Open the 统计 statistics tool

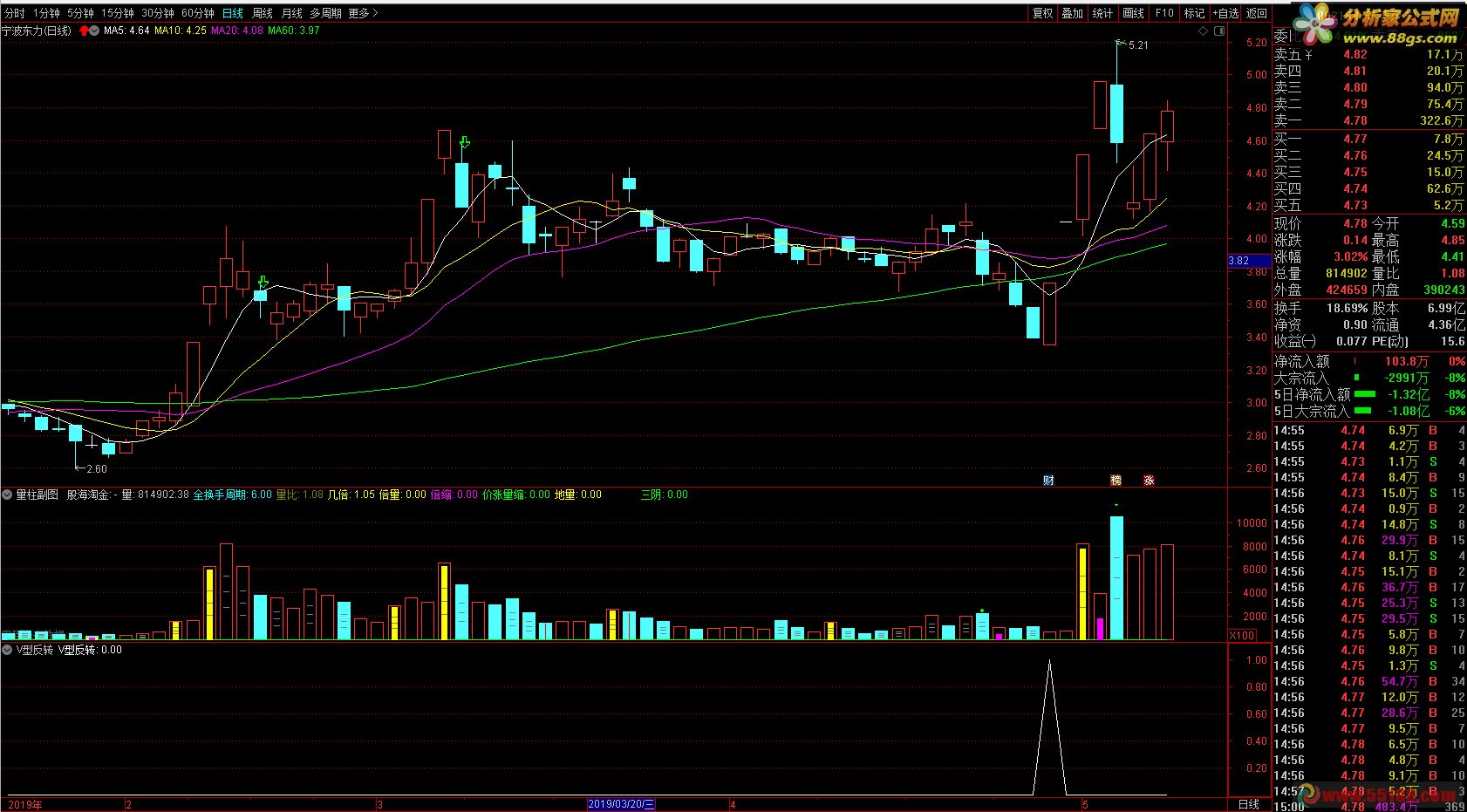coord(1102,13)
